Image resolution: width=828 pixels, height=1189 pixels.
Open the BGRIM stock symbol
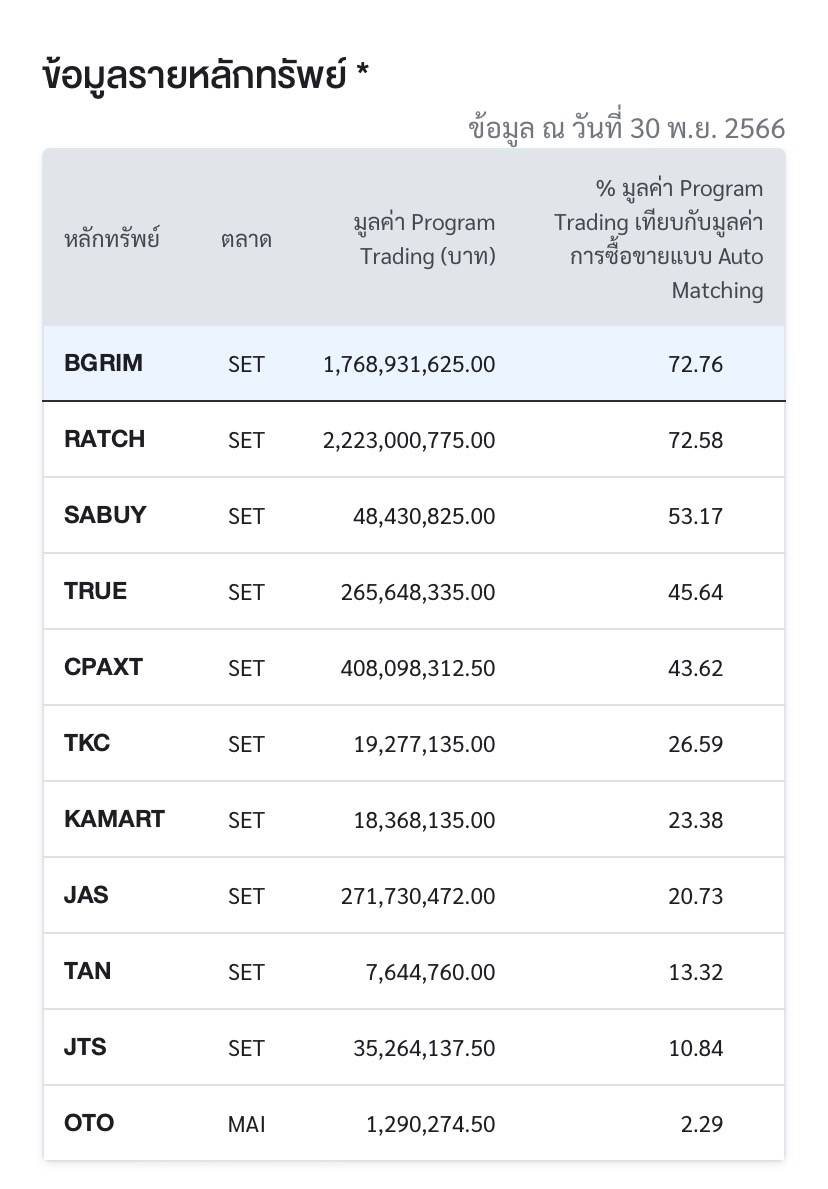[103, 363]
